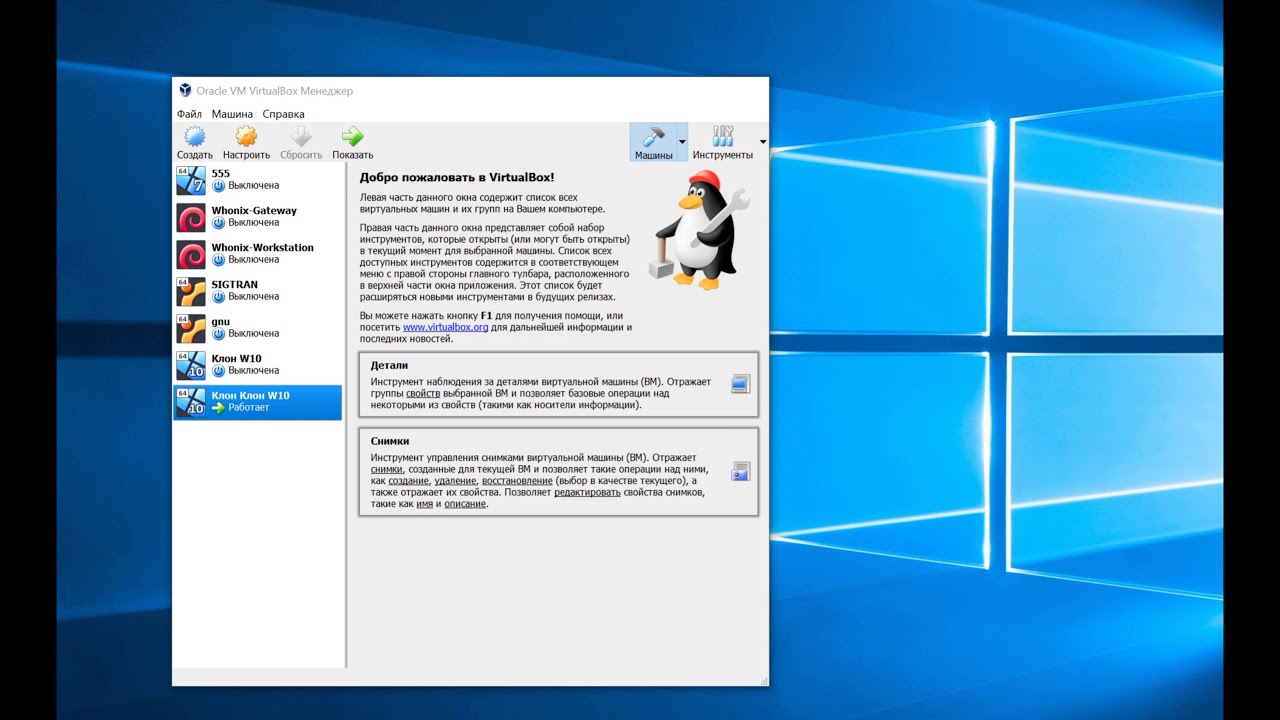Click the Детали tool icon

[740, 384]
